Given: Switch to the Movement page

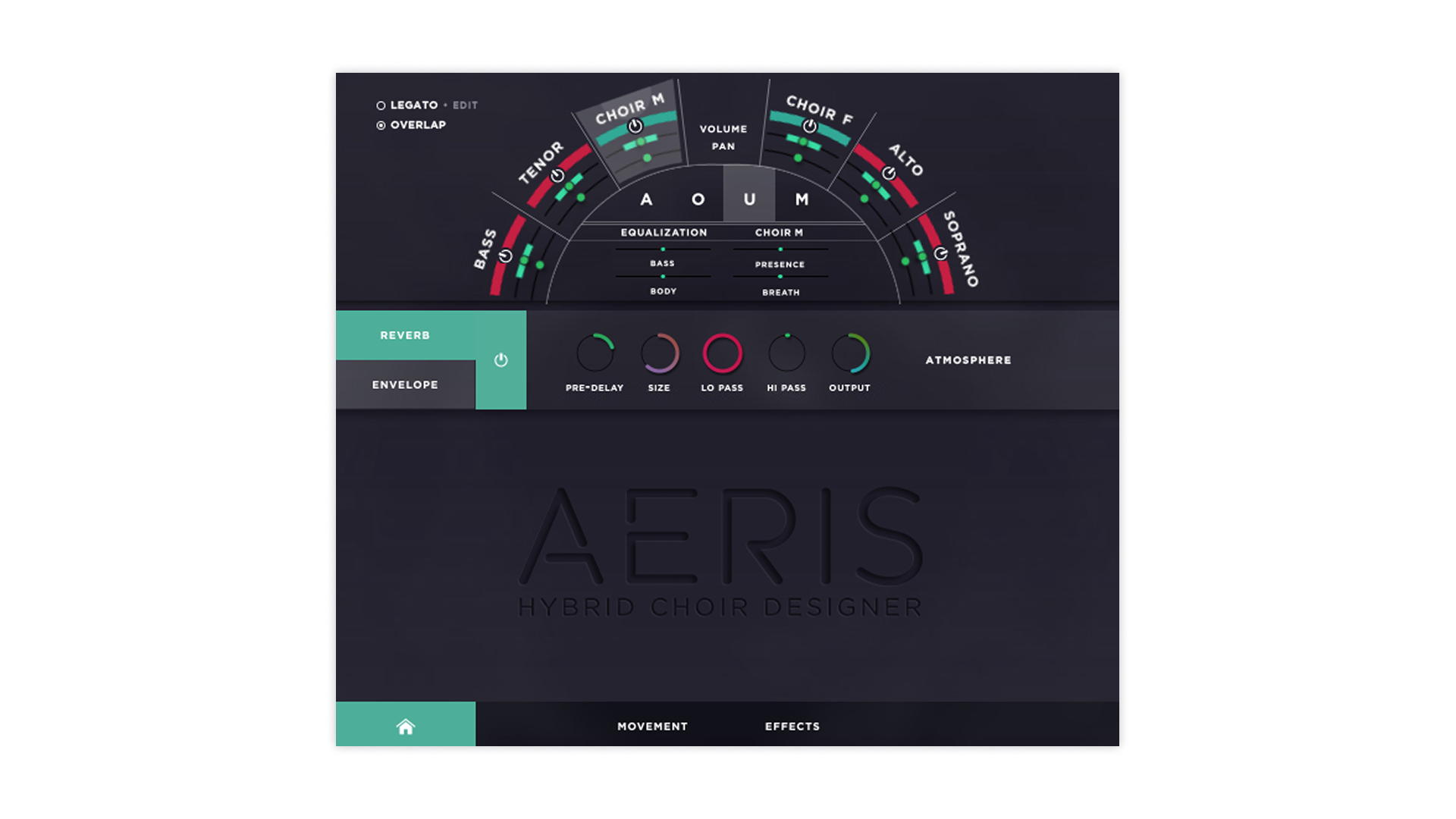Looking at the screenshot, I should coord(652,726).
